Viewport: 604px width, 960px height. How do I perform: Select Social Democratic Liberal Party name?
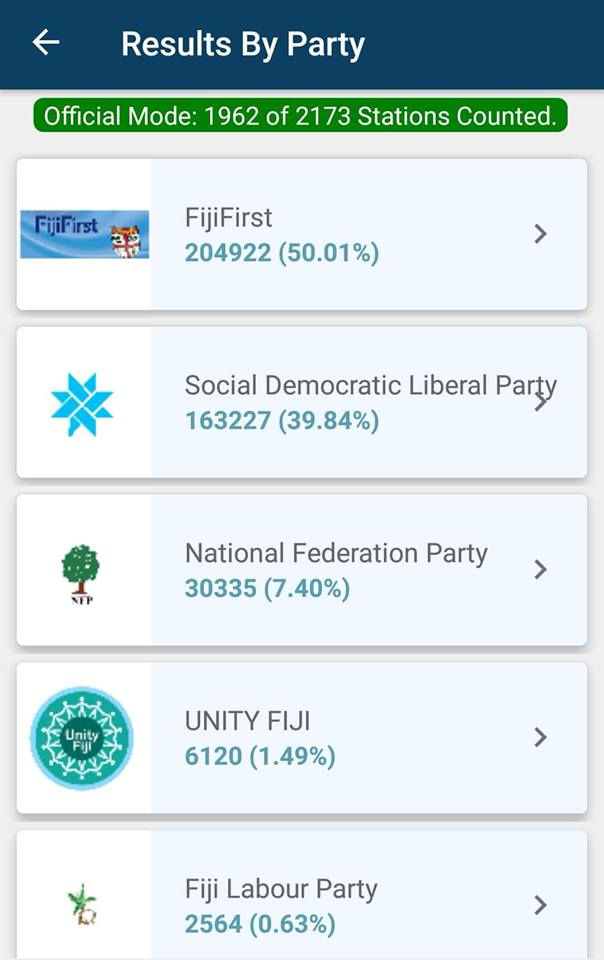point(371,386)
